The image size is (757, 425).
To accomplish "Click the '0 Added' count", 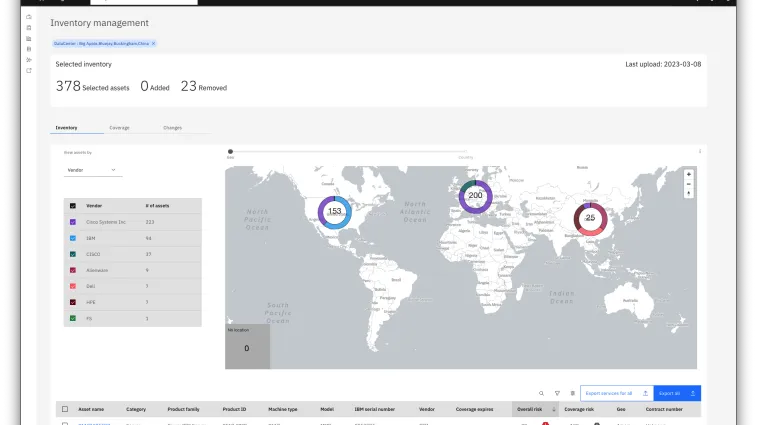I will [x=154, y=86].
